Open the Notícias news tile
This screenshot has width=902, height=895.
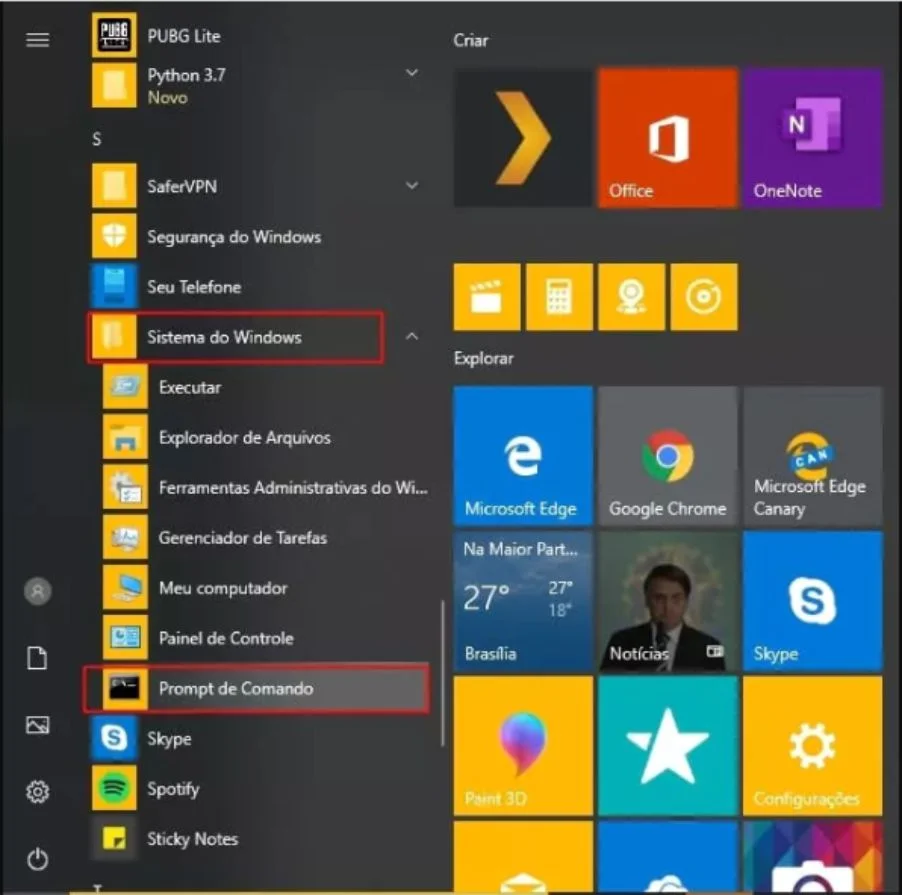[668, 601]
